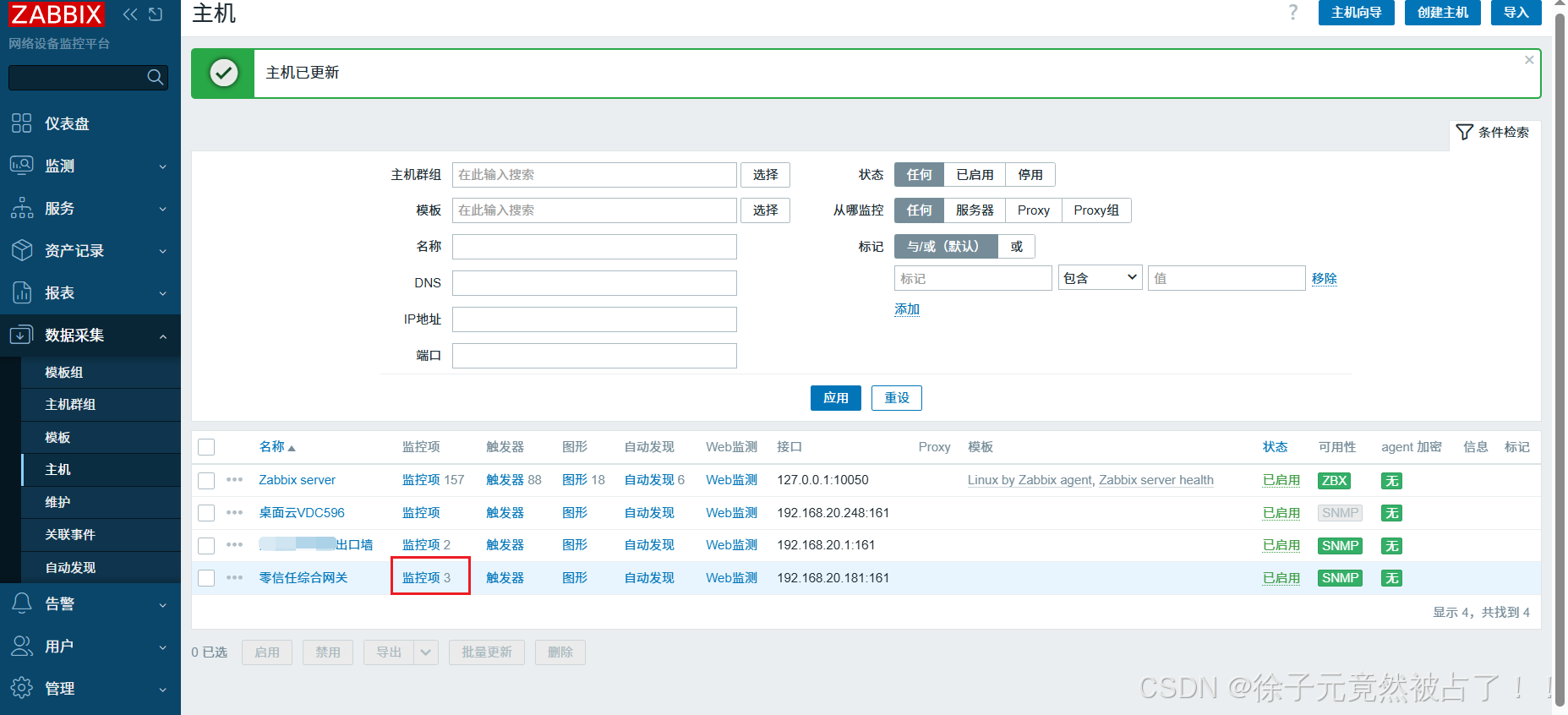The height and width of the screenshot is (715, 1568).
Task: Open actions menu for 桌面云VDC596 row
Action: pyautogui.click(x=235, y=513)
